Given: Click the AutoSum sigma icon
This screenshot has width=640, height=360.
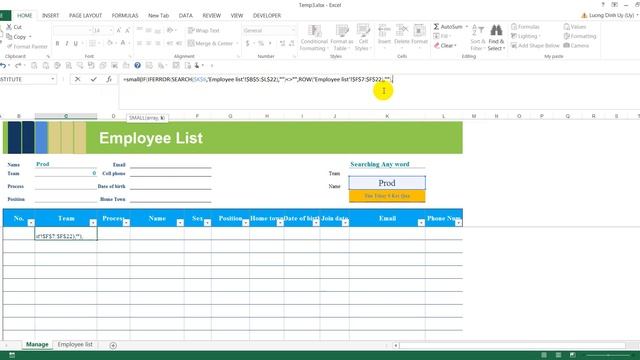Looking at the screenshot, I should [x=436, y=27].
